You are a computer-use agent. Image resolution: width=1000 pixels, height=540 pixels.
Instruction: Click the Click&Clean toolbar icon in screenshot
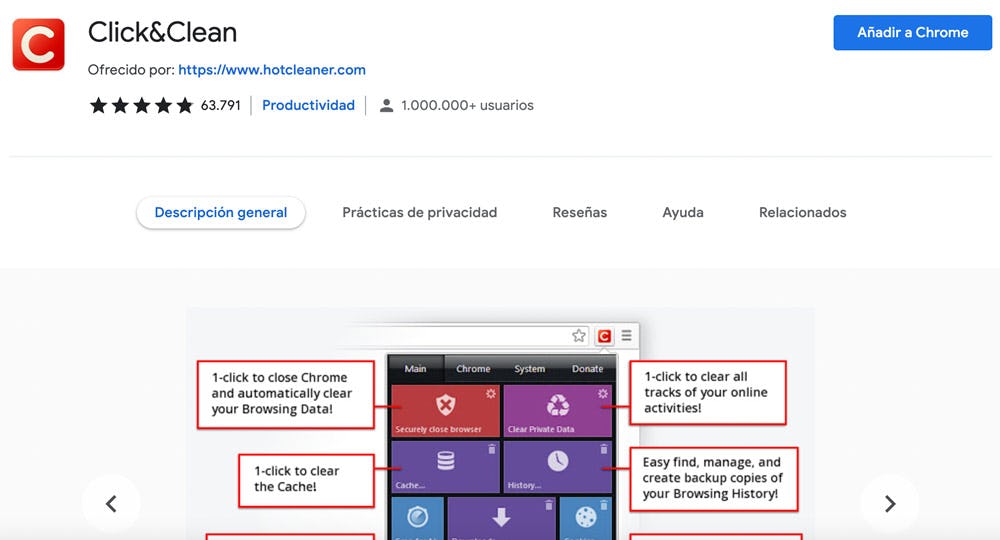(604, 336)
